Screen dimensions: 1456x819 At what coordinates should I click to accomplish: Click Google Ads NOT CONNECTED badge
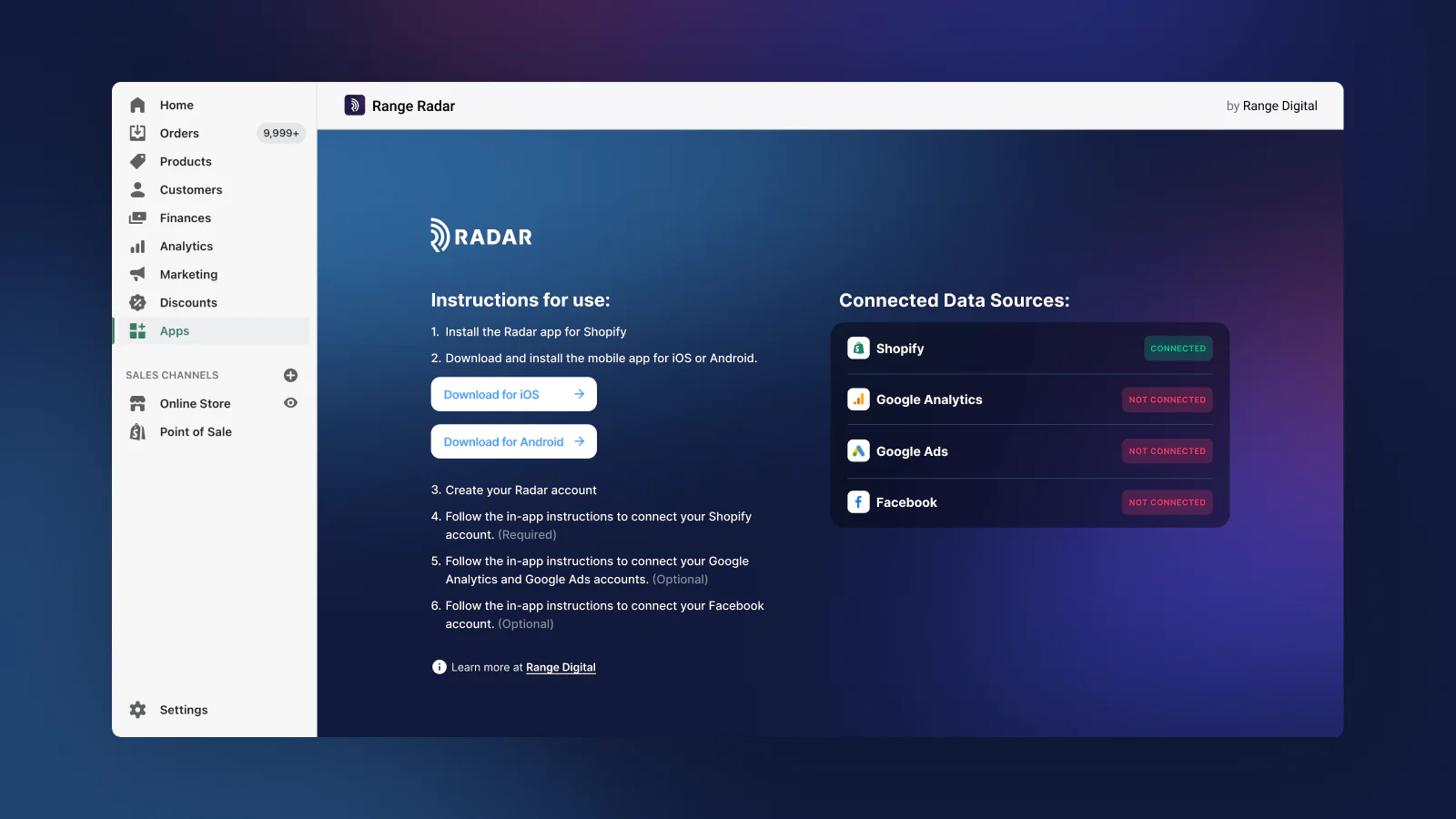1167,451
